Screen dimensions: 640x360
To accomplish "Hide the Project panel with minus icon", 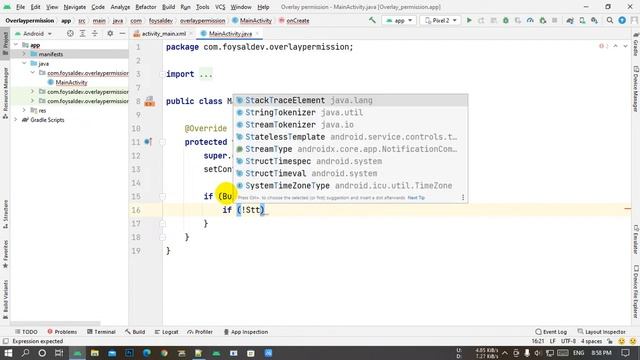I will (x=122, y=33).
